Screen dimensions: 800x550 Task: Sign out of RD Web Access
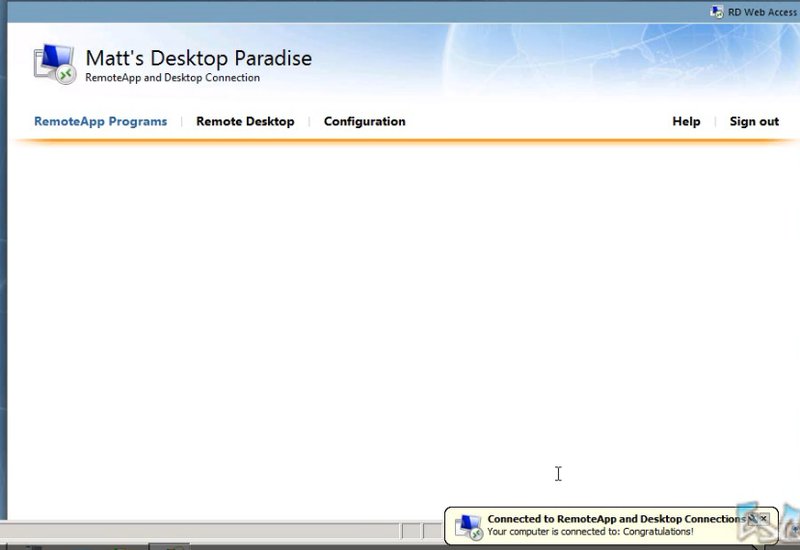pyautogui.click(x=754, y=121)
